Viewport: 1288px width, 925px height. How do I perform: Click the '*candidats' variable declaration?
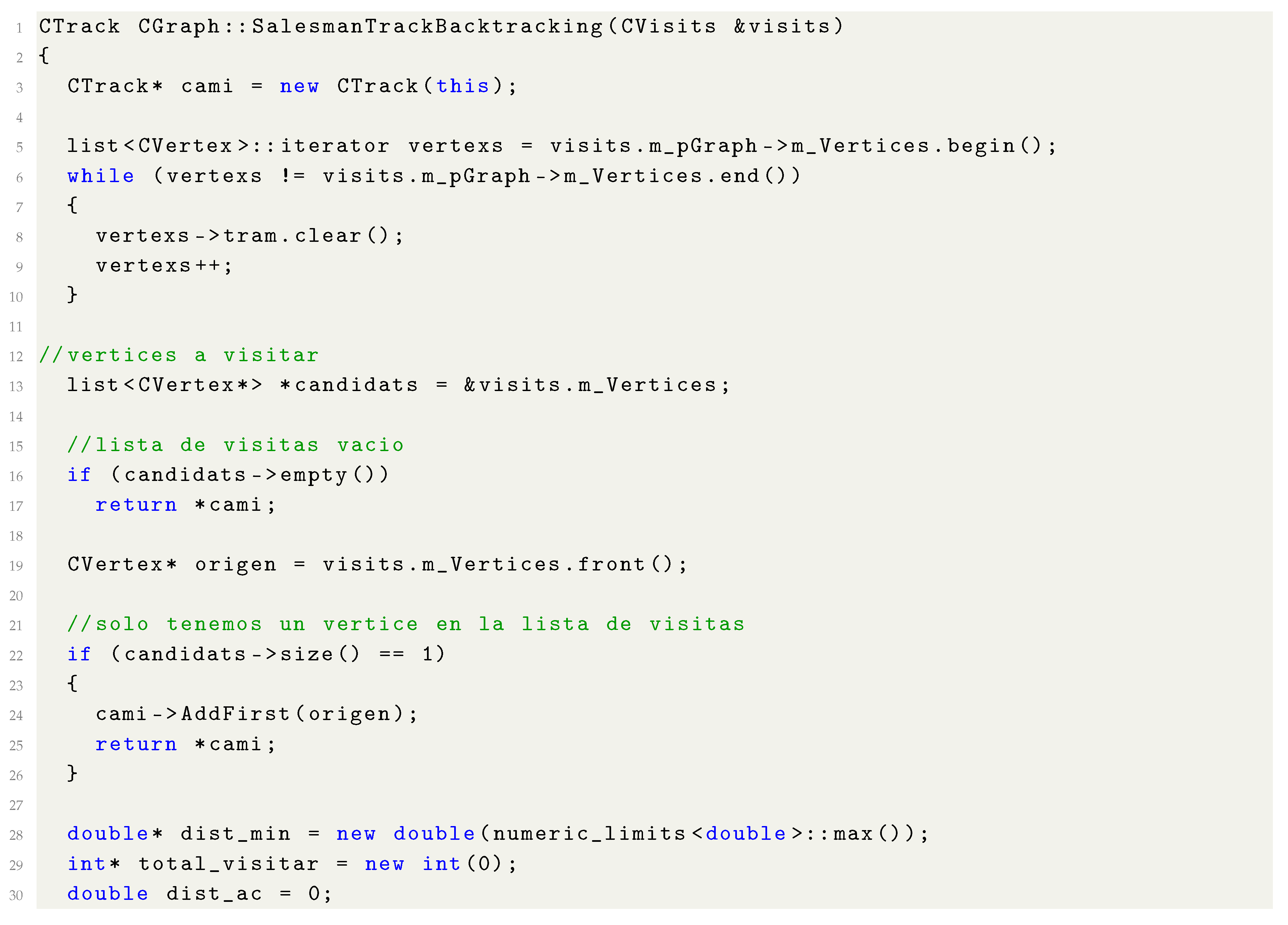pyautogui.click(x=349, y=385)
